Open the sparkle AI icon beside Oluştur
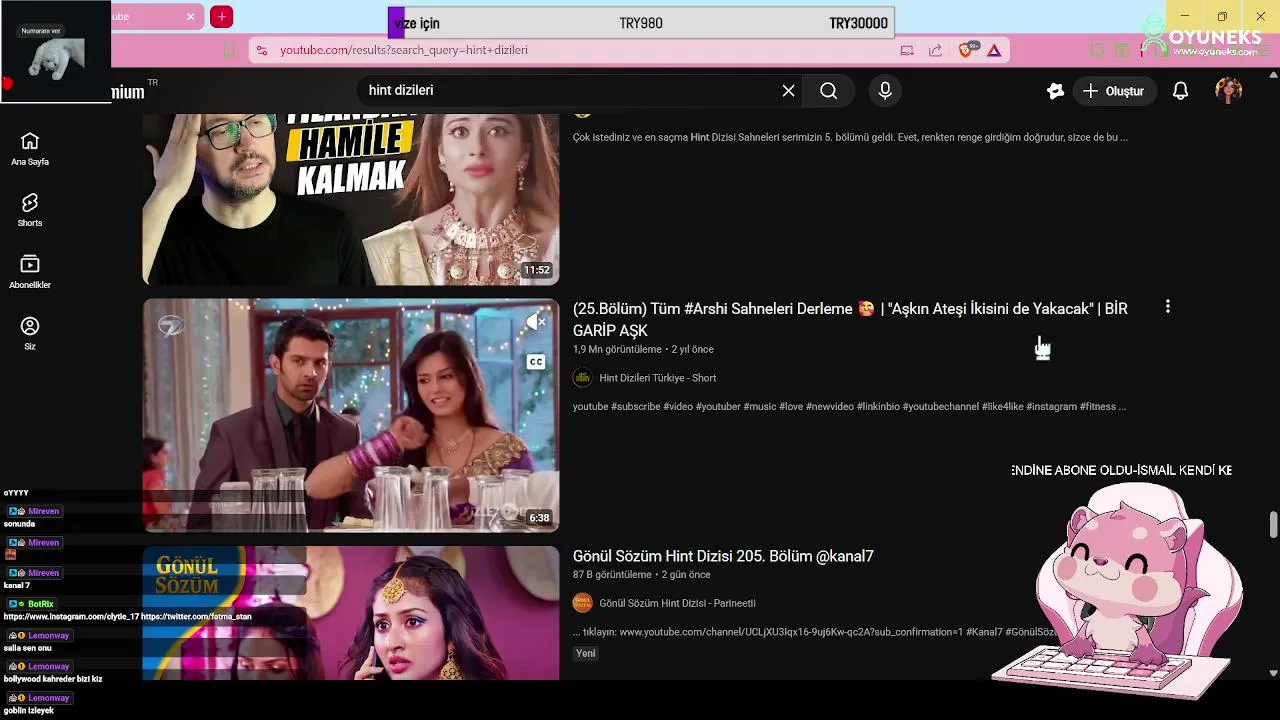This screenshot has width=1280, height=720. tap(1055, 91)
